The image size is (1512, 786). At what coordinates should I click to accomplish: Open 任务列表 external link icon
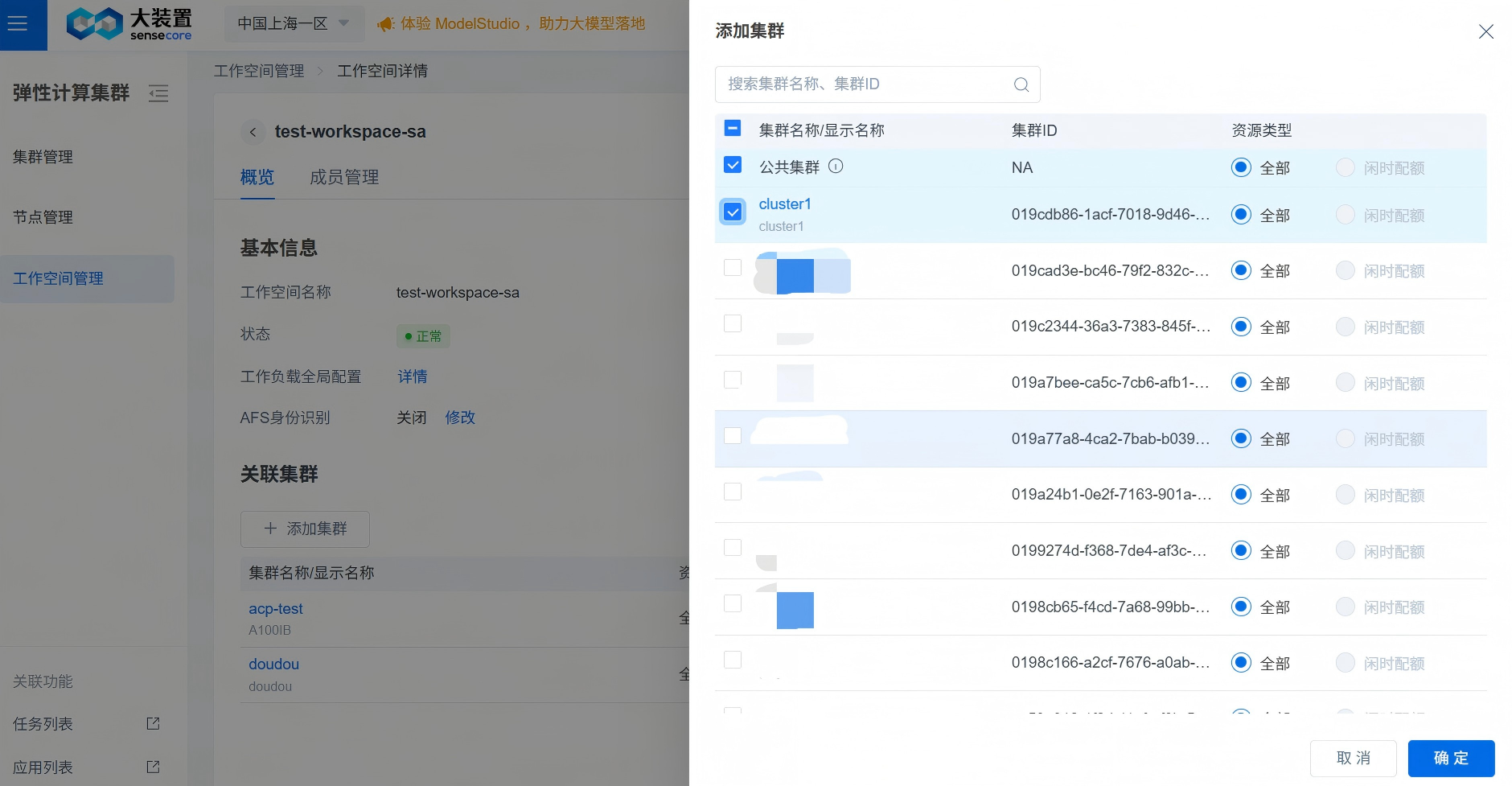click(153, 723)
